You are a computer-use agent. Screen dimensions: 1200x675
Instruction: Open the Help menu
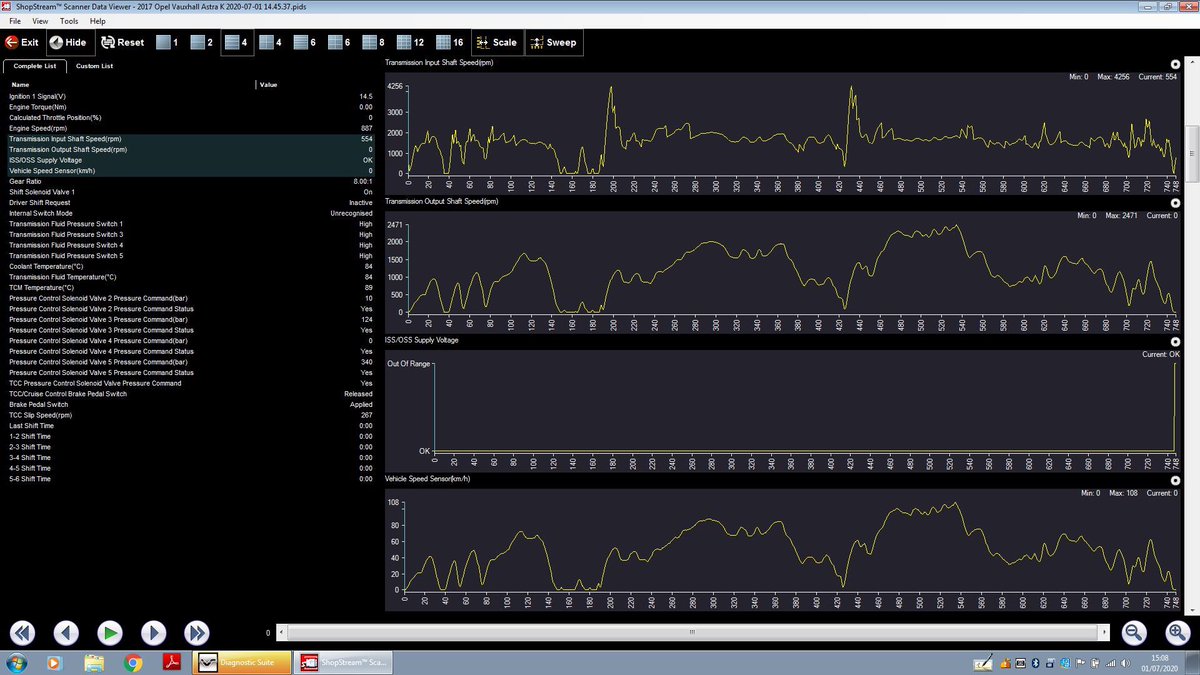coord(97,21)
